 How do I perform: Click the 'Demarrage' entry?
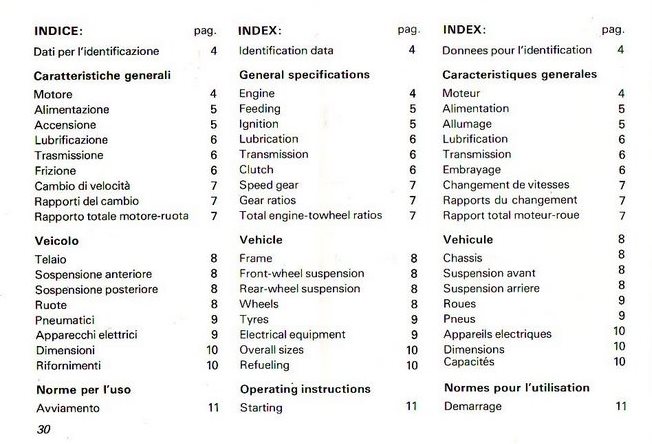pos(476,406)
